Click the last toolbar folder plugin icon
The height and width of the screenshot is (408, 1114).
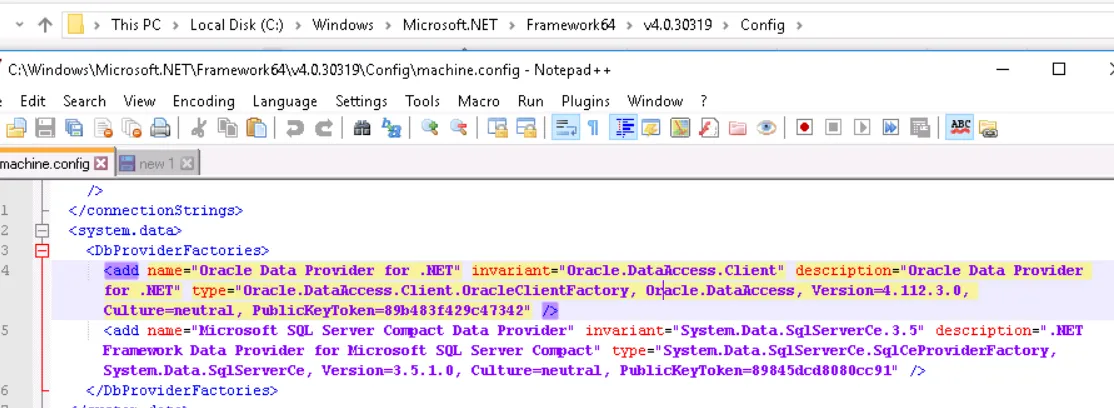click(988, 128)
